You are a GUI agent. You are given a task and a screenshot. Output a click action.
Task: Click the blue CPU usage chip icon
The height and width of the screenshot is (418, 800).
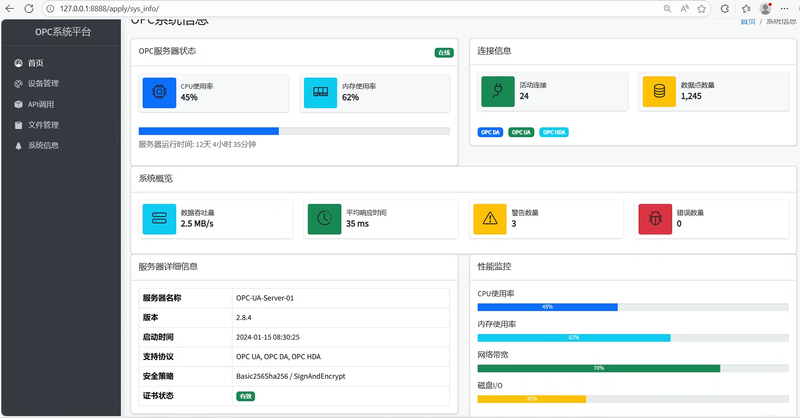[159, 93]
